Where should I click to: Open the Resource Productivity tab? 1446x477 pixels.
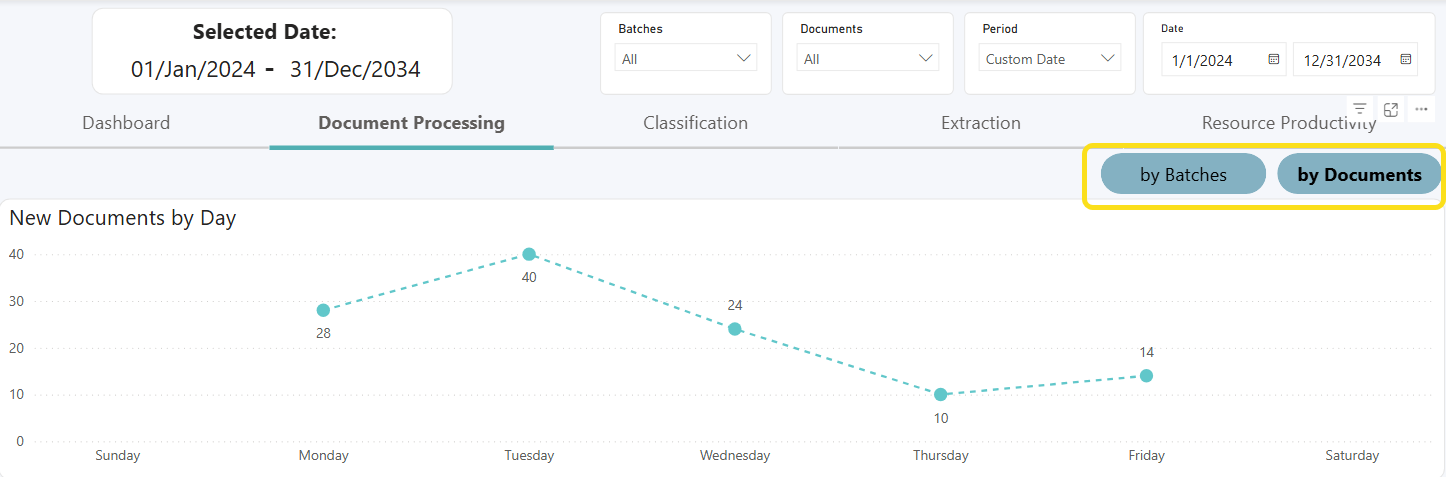(x=1288, y=123)
